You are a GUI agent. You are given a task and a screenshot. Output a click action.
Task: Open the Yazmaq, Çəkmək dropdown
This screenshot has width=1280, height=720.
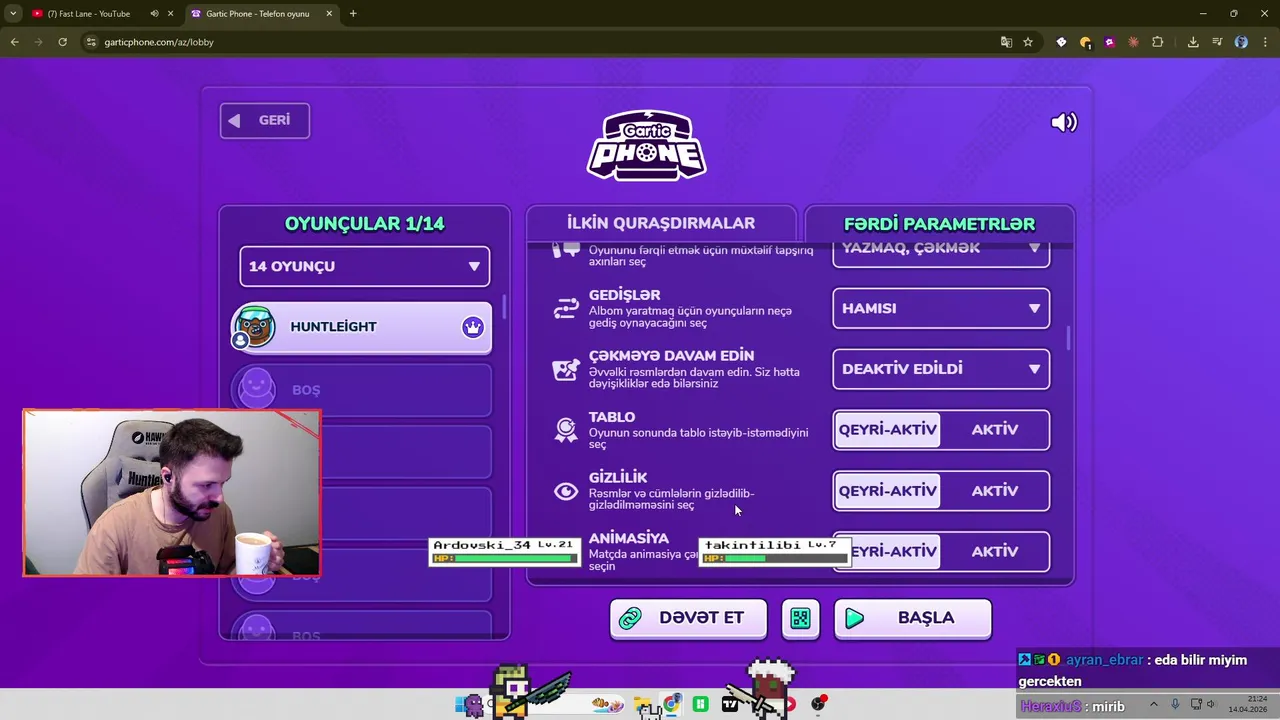pyautogui.click(x=941, y=253)
